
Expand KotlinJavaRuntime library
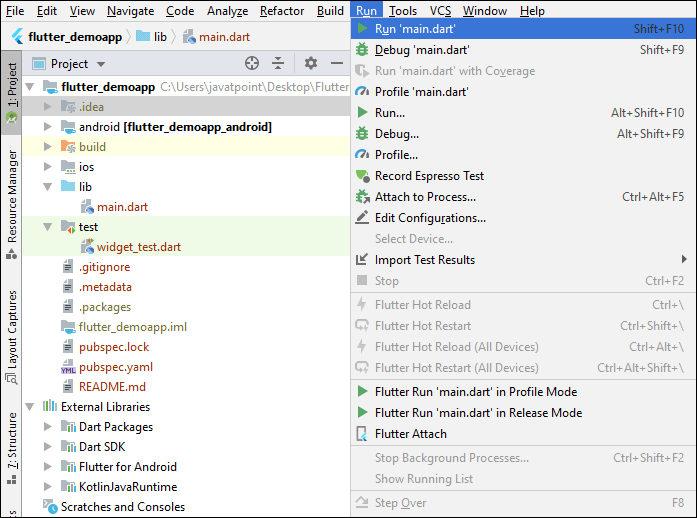tap(48, 486)
